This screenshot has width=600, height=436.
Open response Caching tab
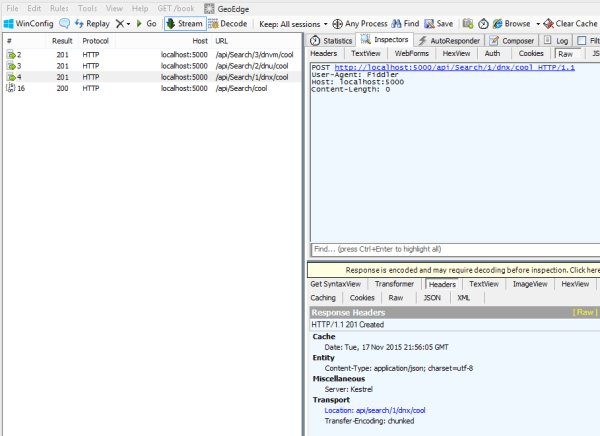[323, 298]
